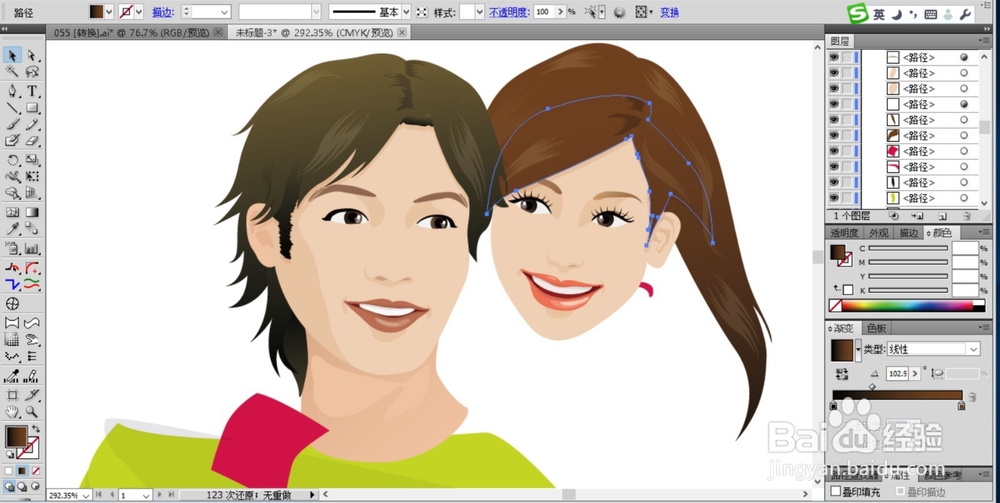
Task: Select the Magic Wand tool
Action: pyautogui.click(x=12, y=71)
